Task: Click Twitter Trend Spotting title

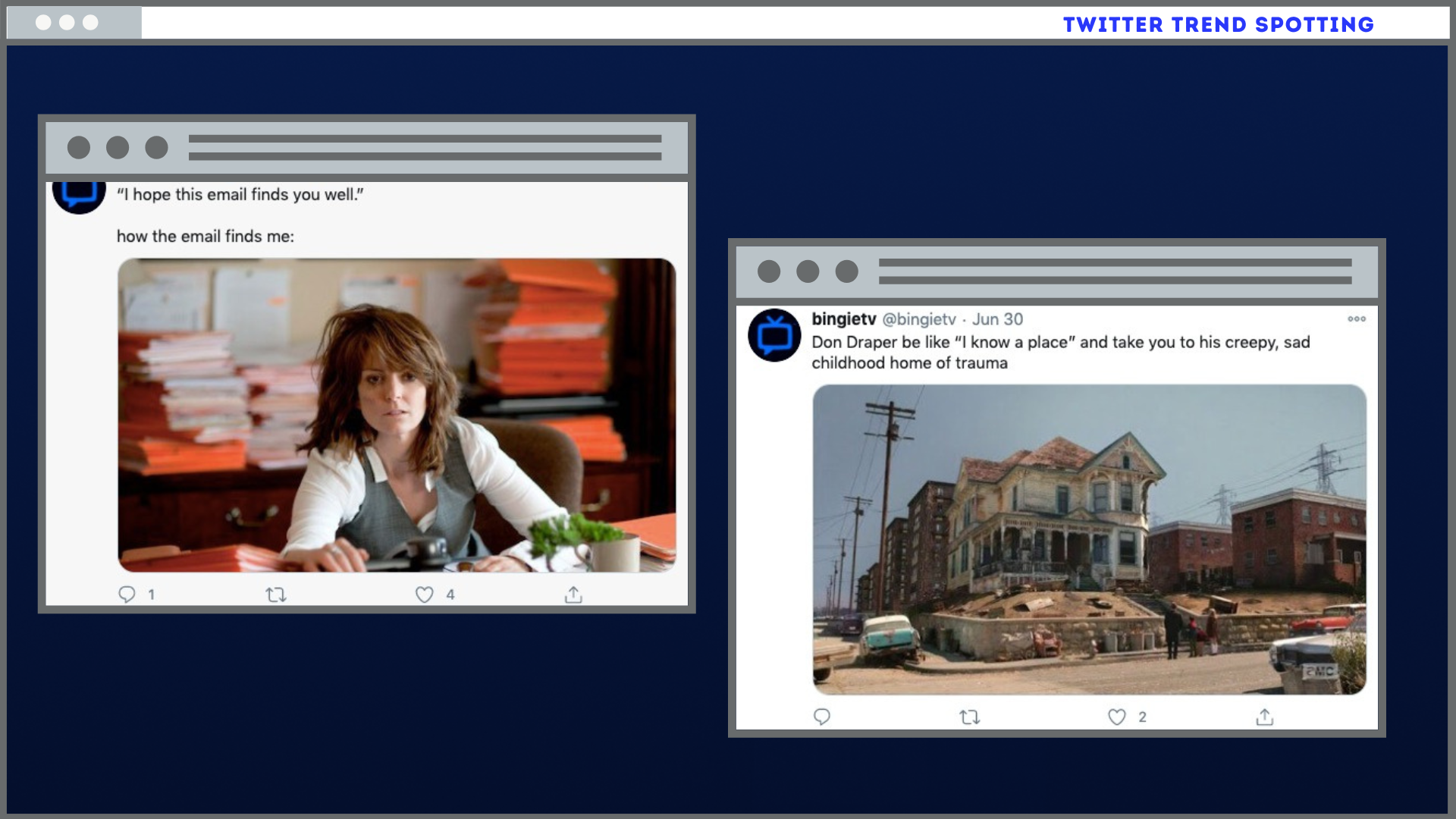Action: [x=1218, y=24]
